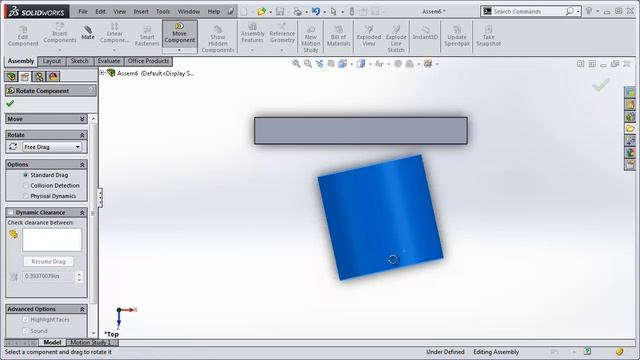This screenshot has width=640, height=360.
Task: Open Reference Geometry tool
Action: coord(282,33)
